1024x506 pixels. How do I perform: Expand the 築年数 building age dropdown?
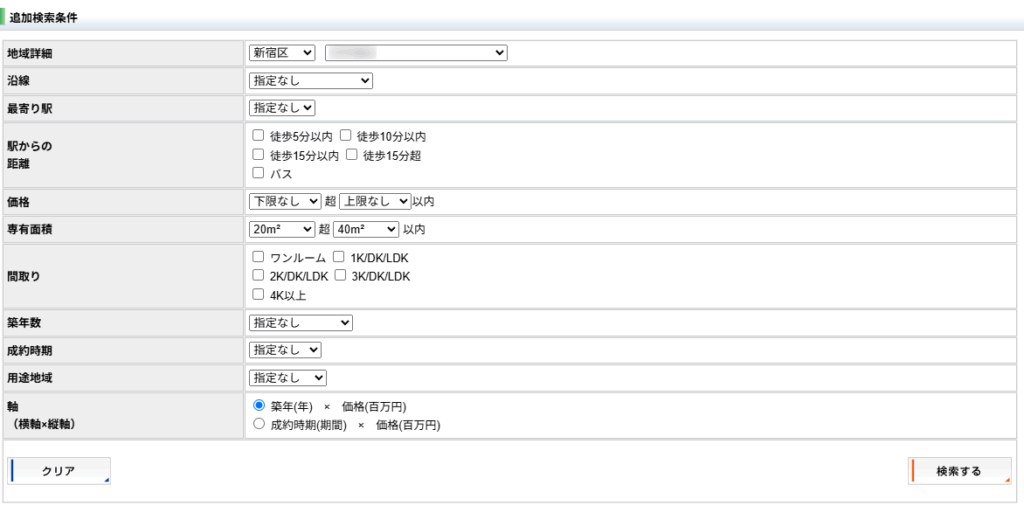[300, 322]
